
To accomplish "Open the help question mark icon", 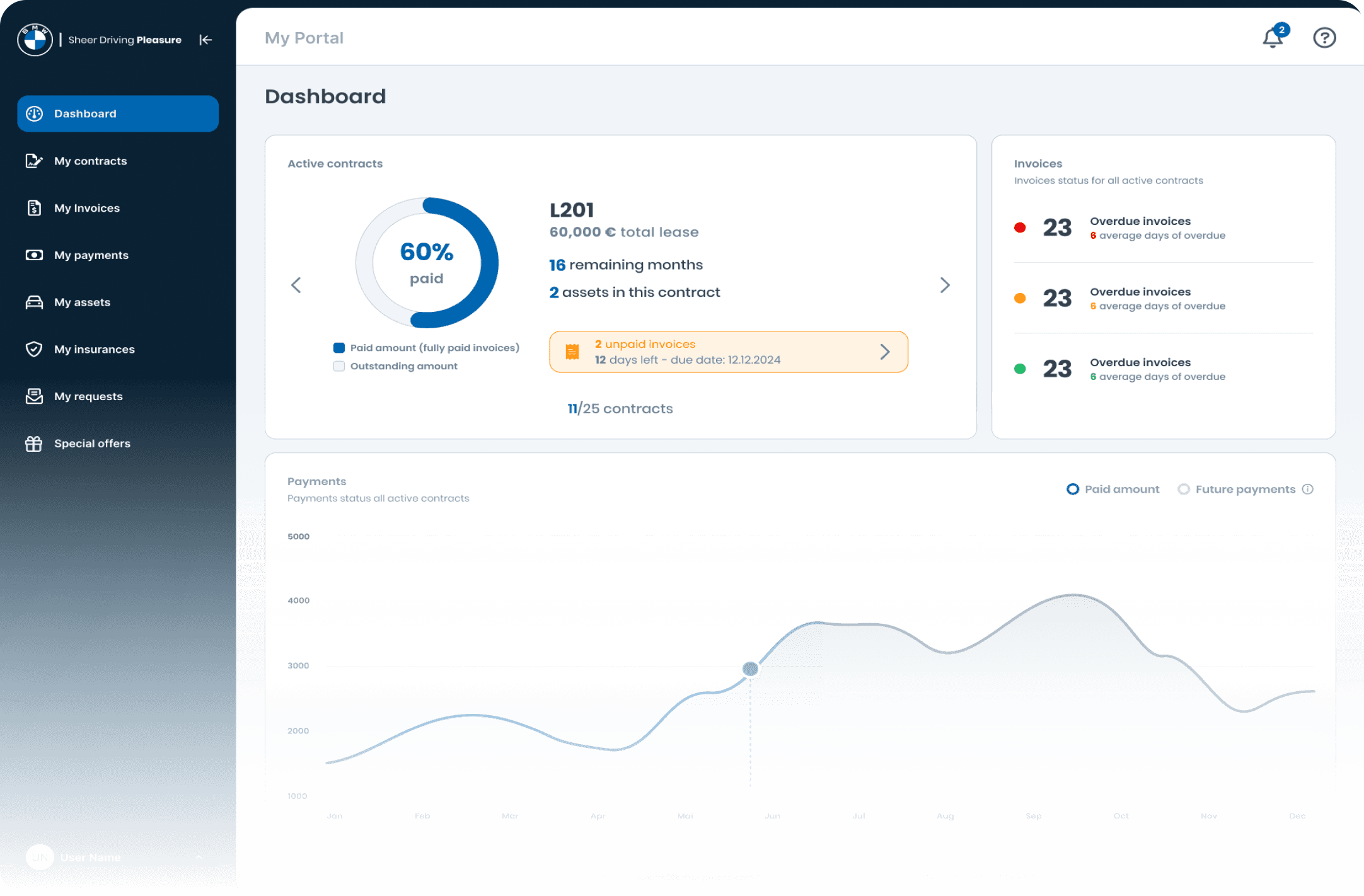I will (x=1324, y=38).
